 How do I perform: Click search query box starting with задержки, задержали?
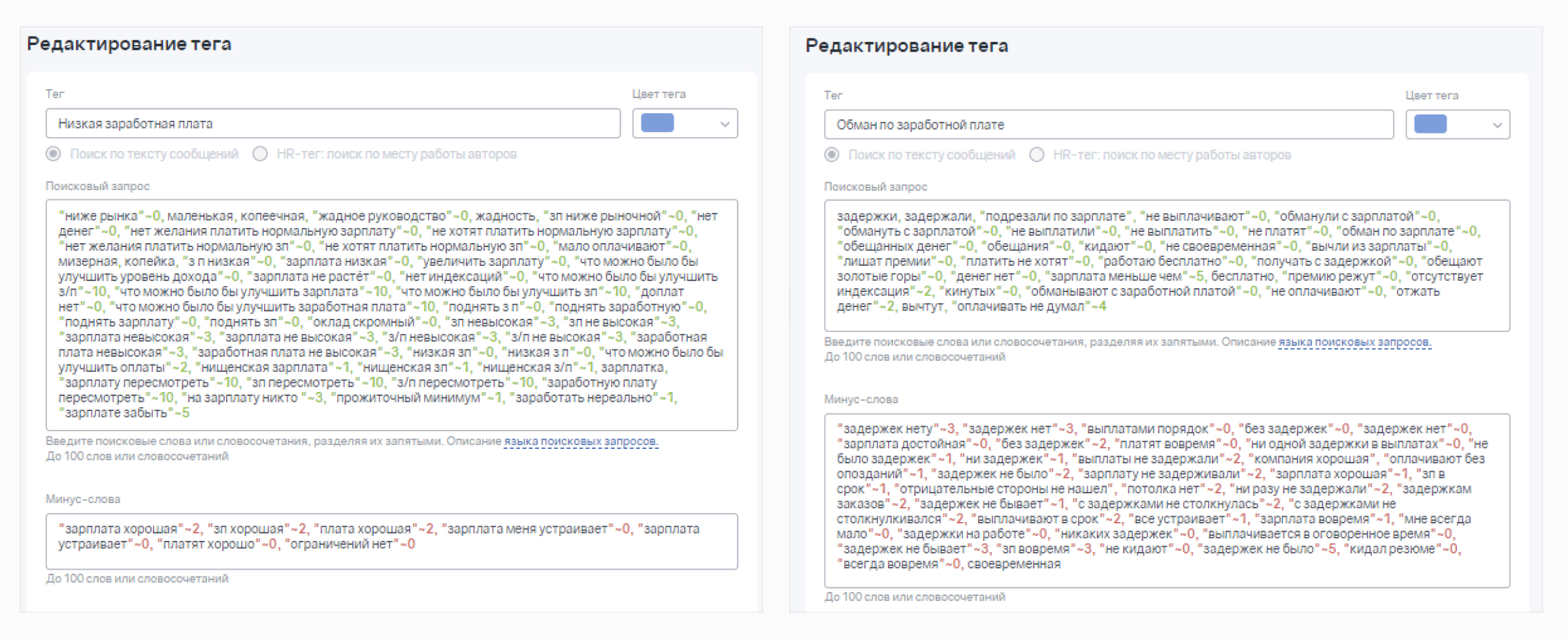(x=1166, y=265)
